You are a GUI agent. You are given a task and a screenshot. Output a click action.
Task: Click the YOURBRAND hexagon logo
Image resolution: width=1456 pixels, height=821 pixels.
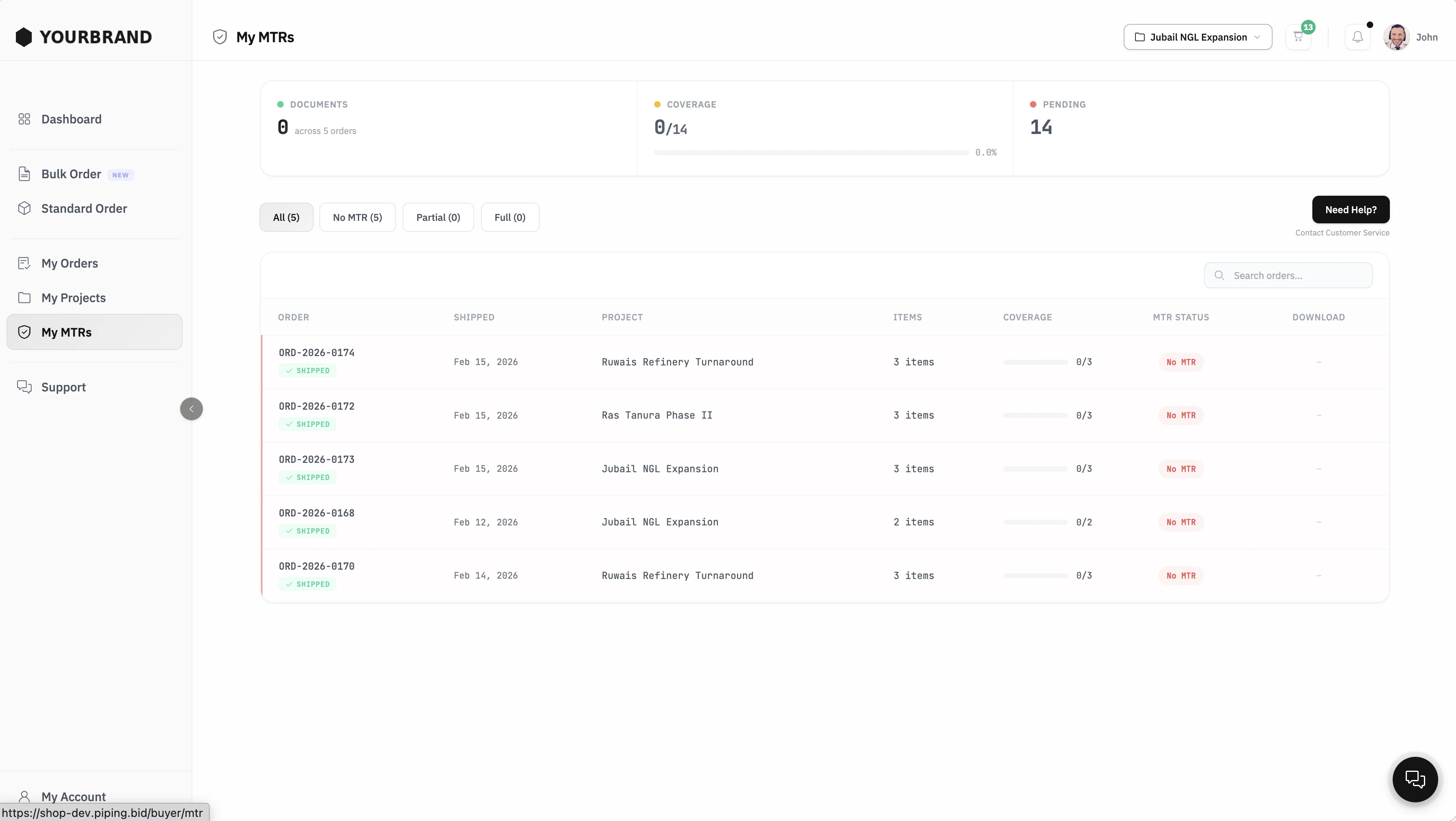[x=24, y=37]
